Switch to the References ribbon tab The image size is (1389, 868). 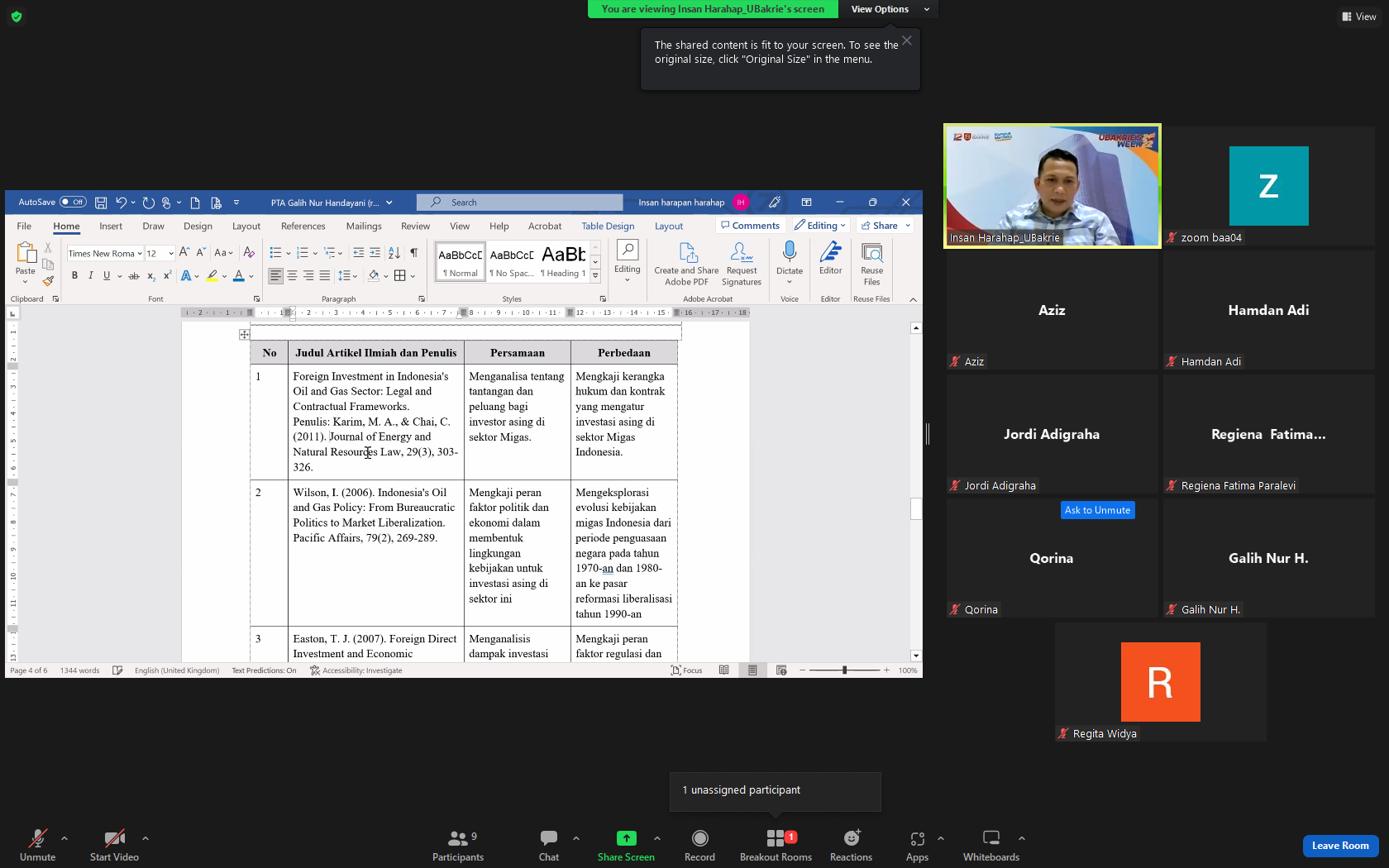(303, 226)
